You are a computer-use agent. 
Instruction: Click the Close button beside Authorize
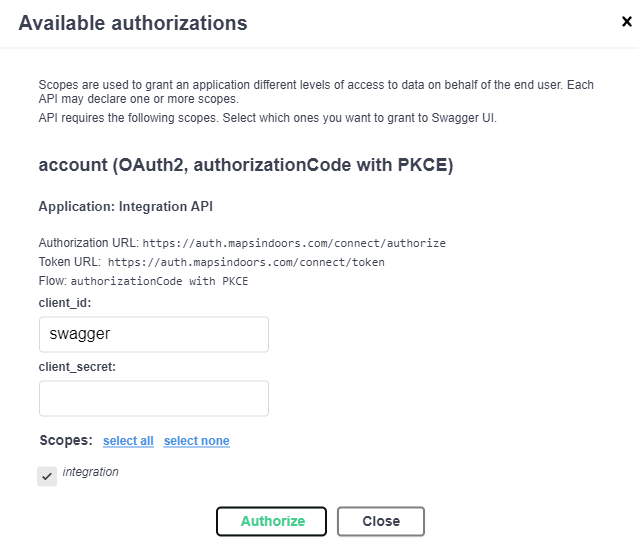point(381,521)
